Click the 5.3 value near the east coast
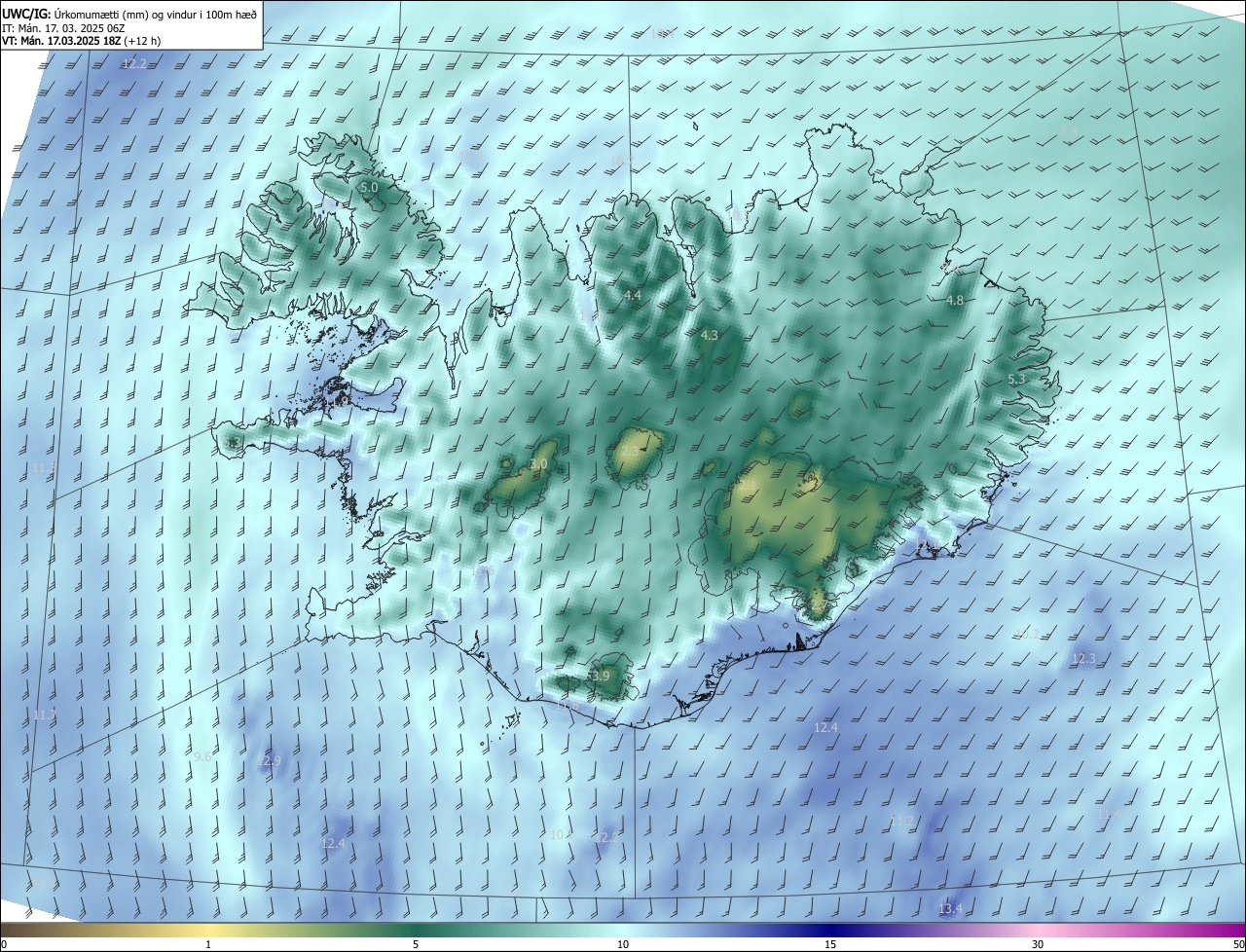The image size is (1246, 952). click(1016, 379)
